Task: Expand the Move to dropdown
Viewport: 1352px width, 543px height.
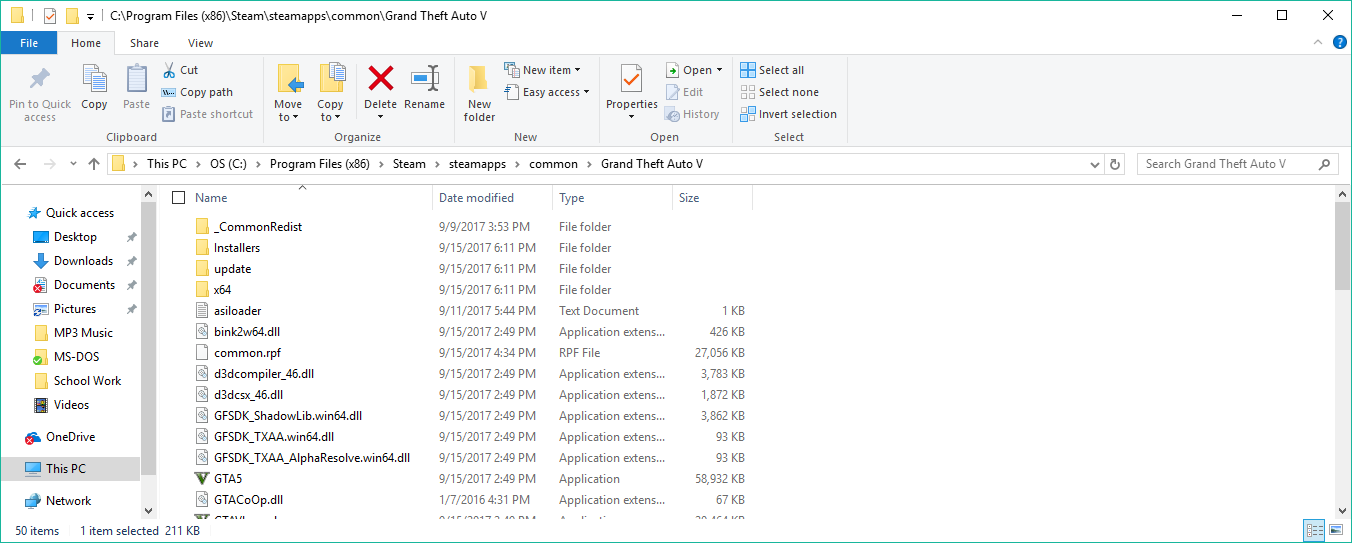Action: (288, 117)
